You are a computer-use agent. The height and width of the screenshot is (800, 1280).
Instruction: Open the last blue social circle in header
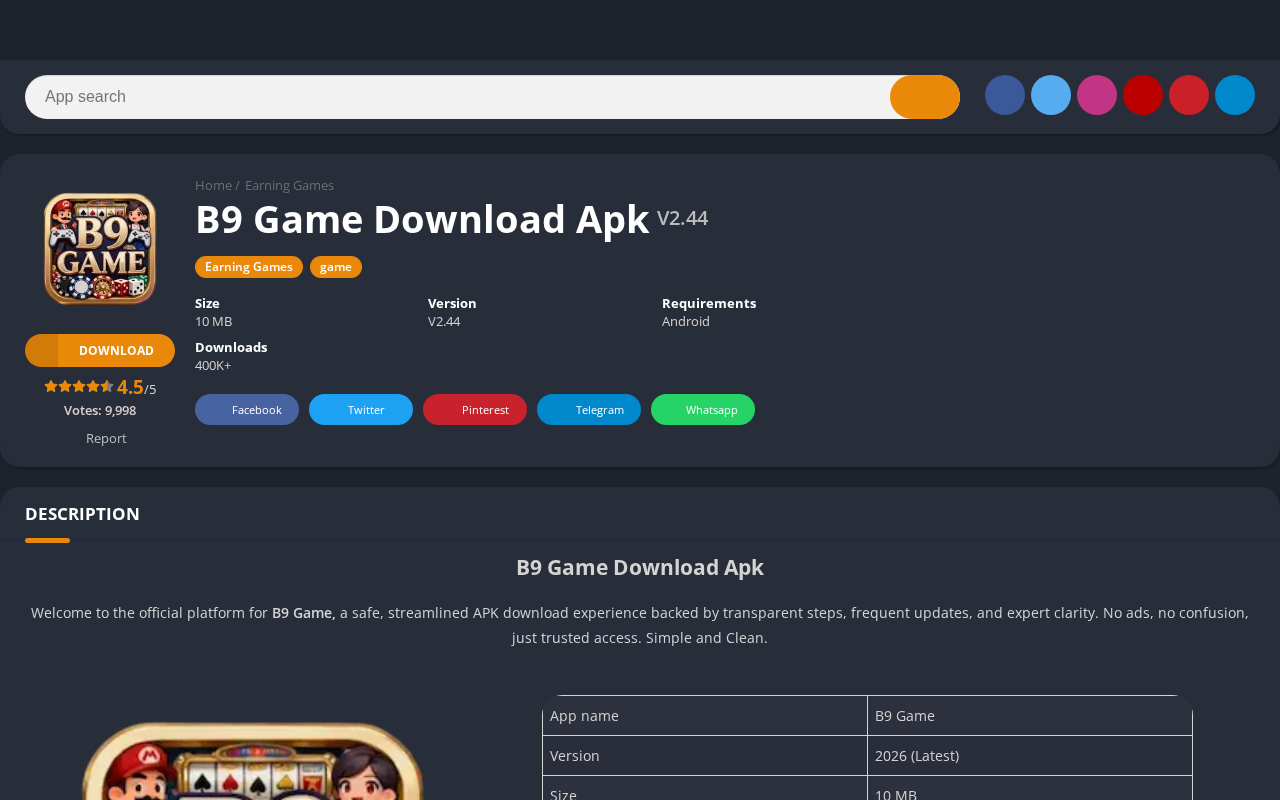click(x=1235, y=95)
